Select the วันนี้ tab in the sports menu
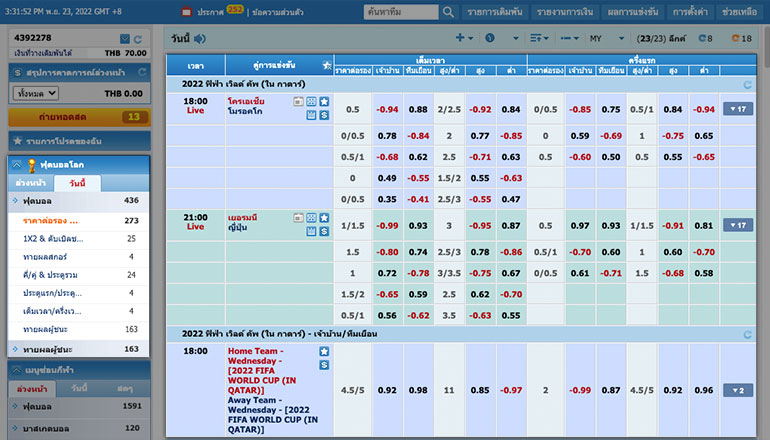Viewport: 770px width, 440px height. pos(79,388)
